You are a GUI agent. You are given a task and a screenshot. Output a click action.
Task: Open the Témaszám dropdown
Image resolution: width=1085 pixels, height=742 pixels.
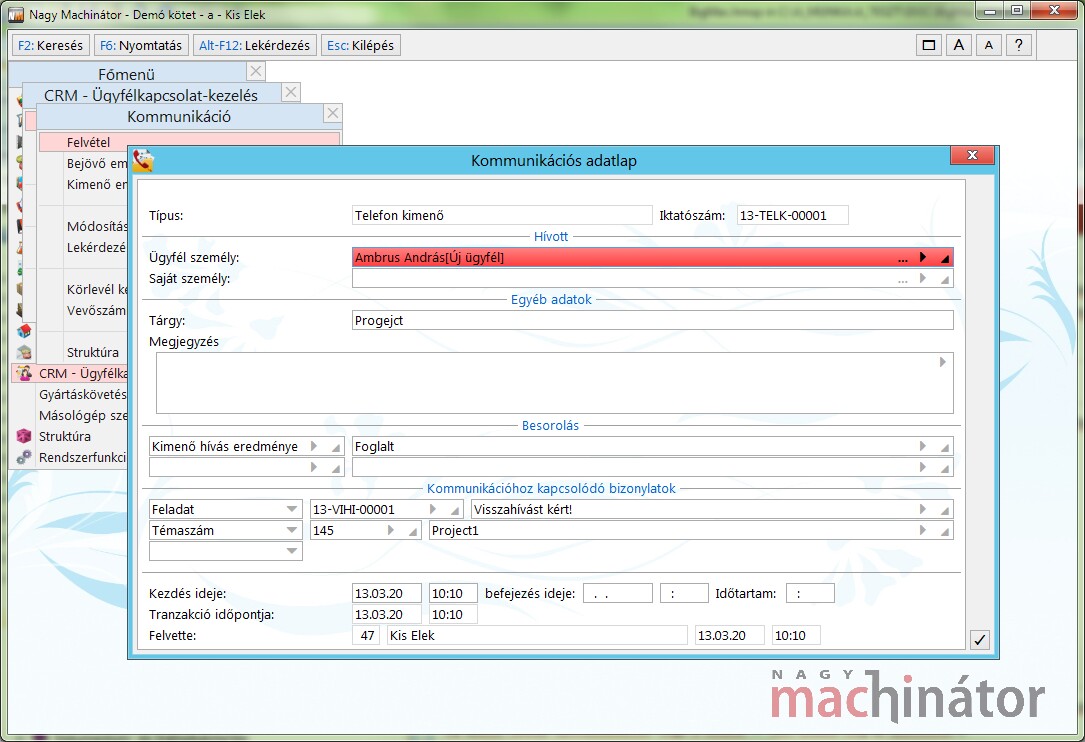(x=292, y=530)
